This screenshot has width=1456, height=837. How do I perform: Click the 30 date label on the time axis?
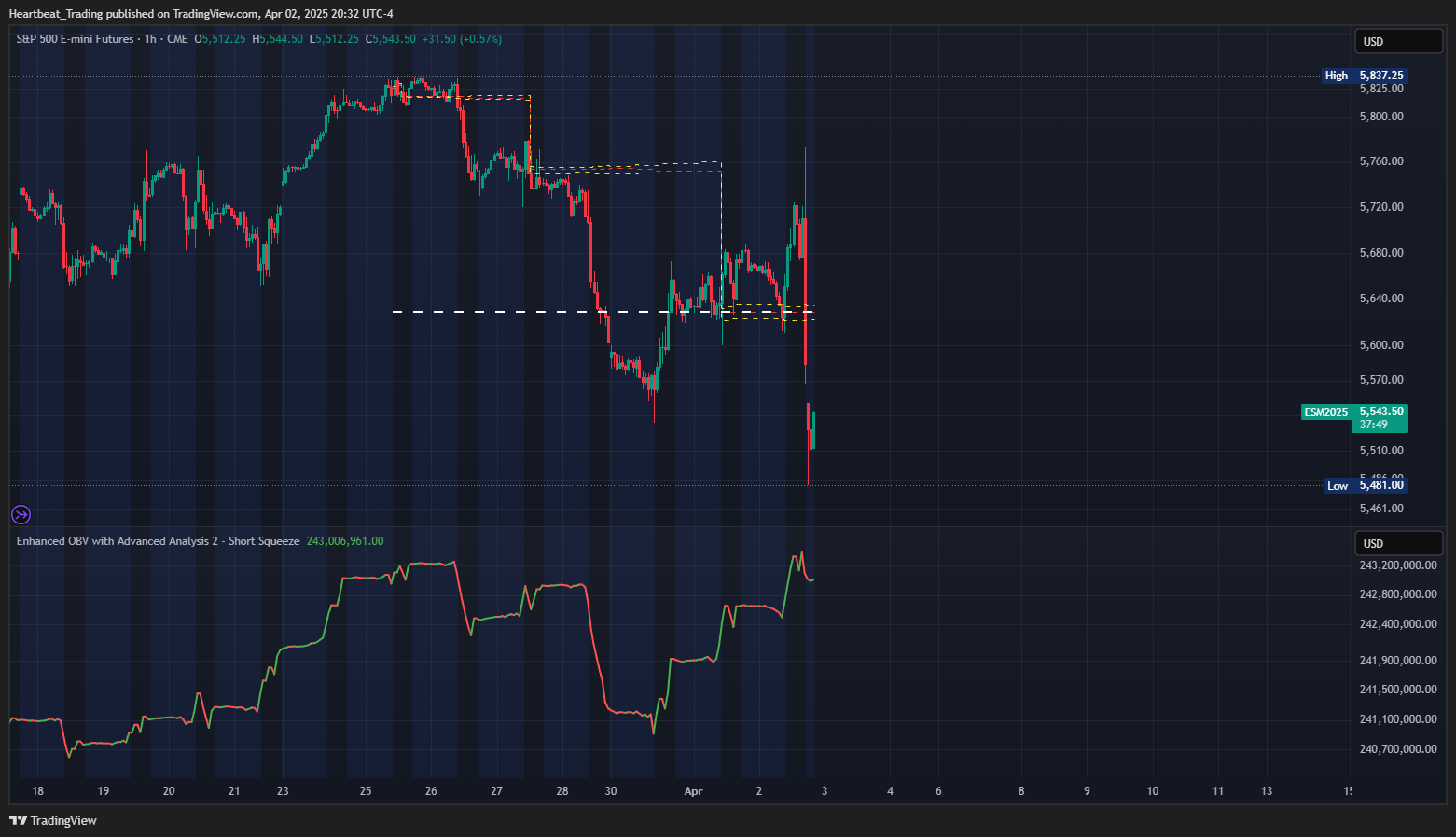click(x=611, y=791)
